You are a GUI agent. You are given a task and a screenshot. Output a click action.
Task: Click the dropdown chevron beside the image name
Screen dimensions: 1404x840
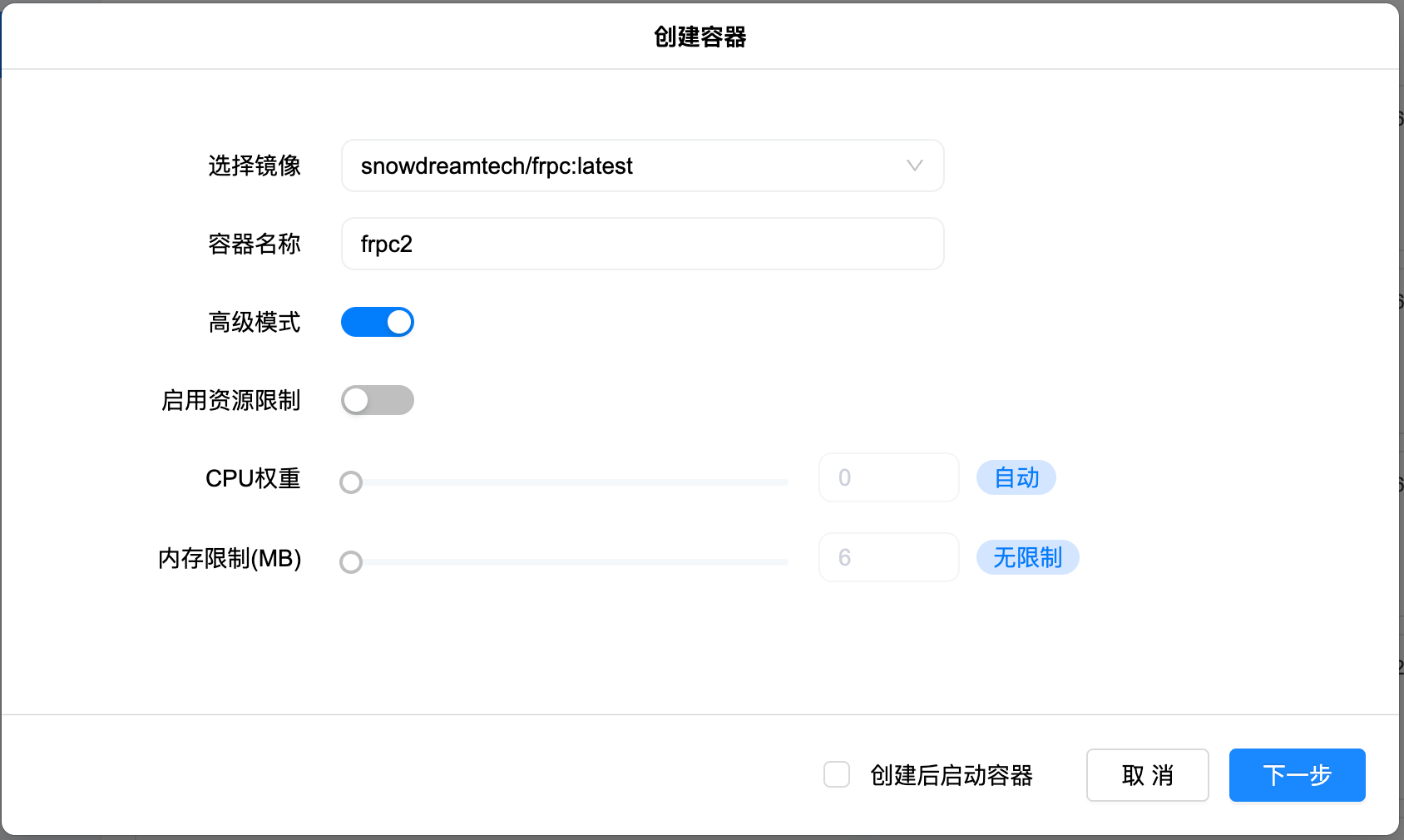[x=915, y=166]
